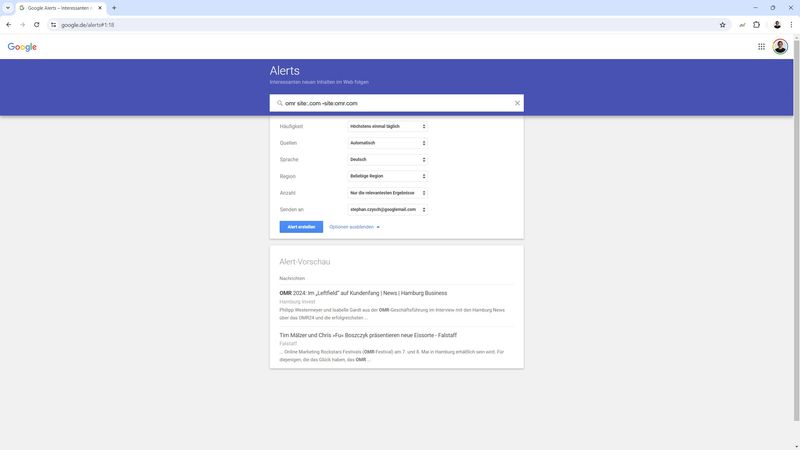Open the Google account avatar
The height and width of the screenshot is (450, 800).
780,46
